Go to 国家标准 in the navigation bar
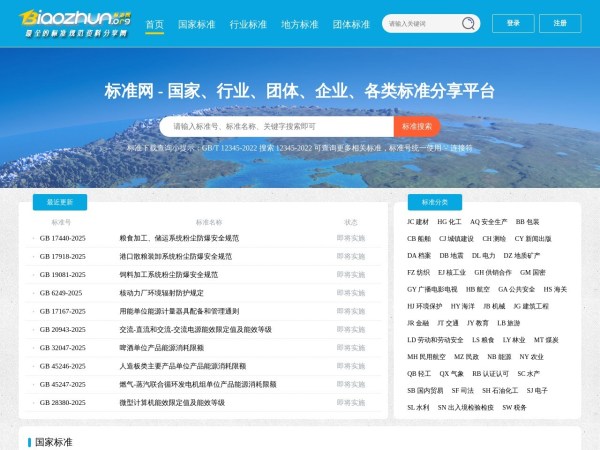This screenshot has height=450, width=600. click(196, 24)
